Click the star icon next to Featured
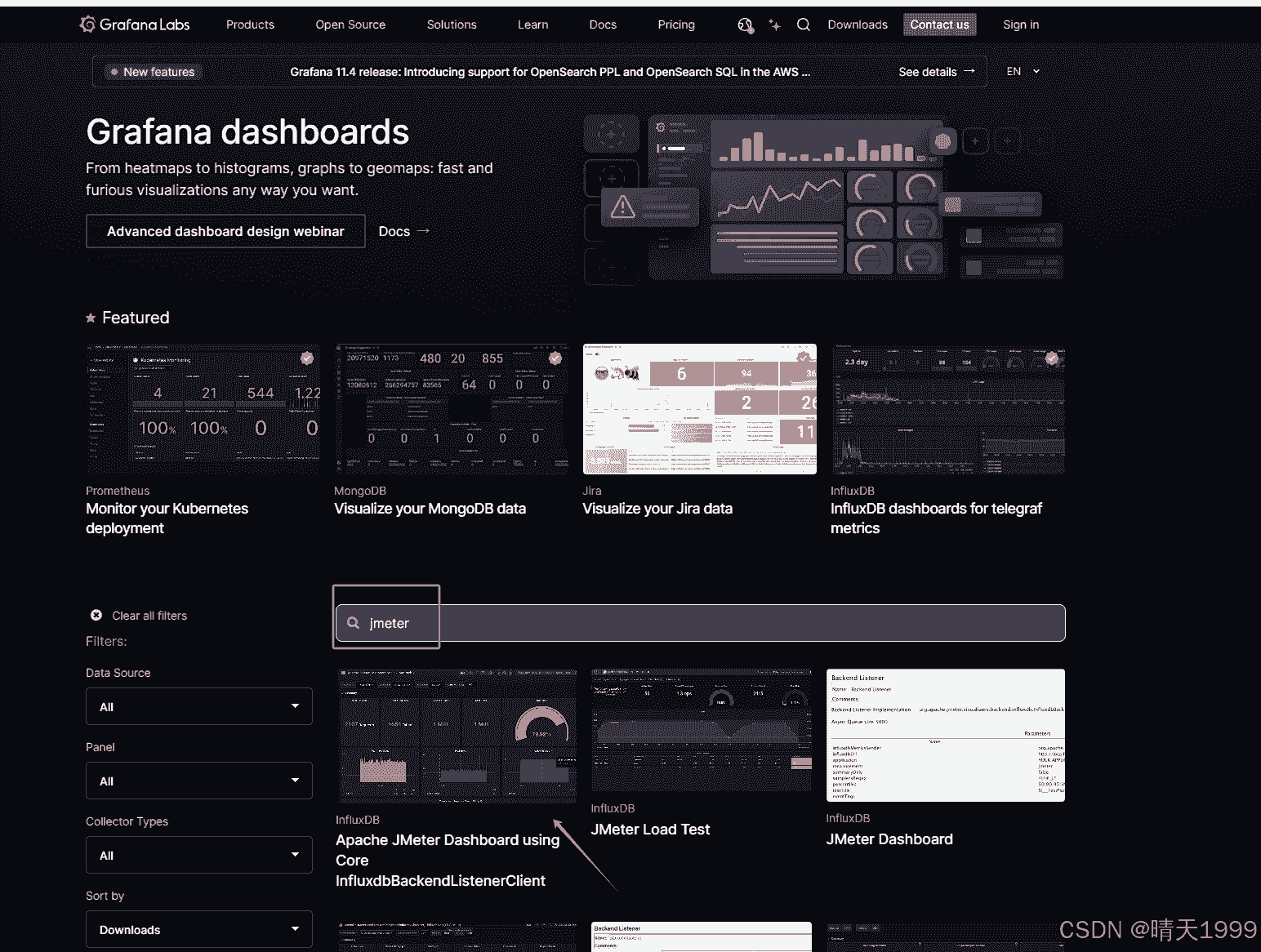 (91, 318)
